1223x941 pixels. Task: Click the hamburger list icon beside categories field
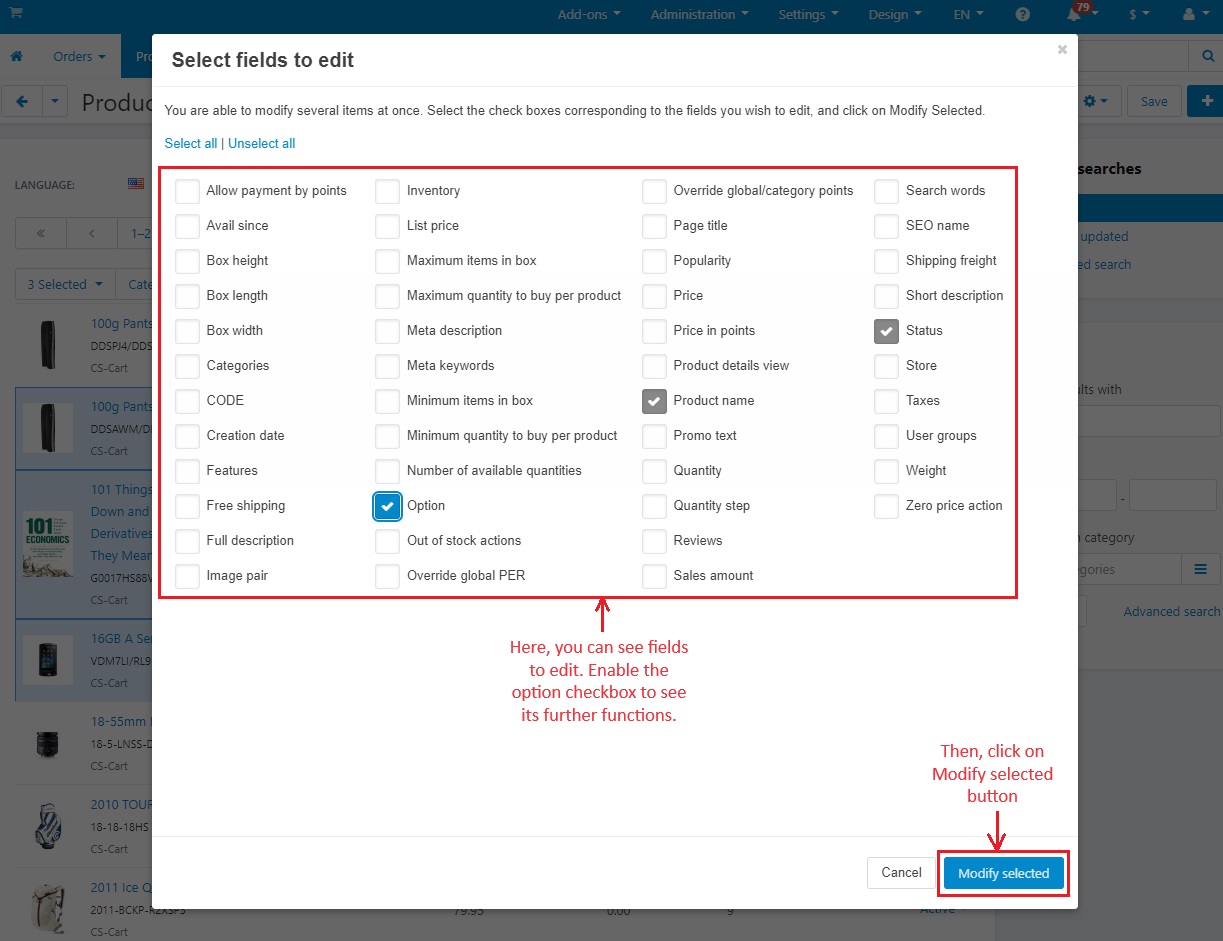1200,569
